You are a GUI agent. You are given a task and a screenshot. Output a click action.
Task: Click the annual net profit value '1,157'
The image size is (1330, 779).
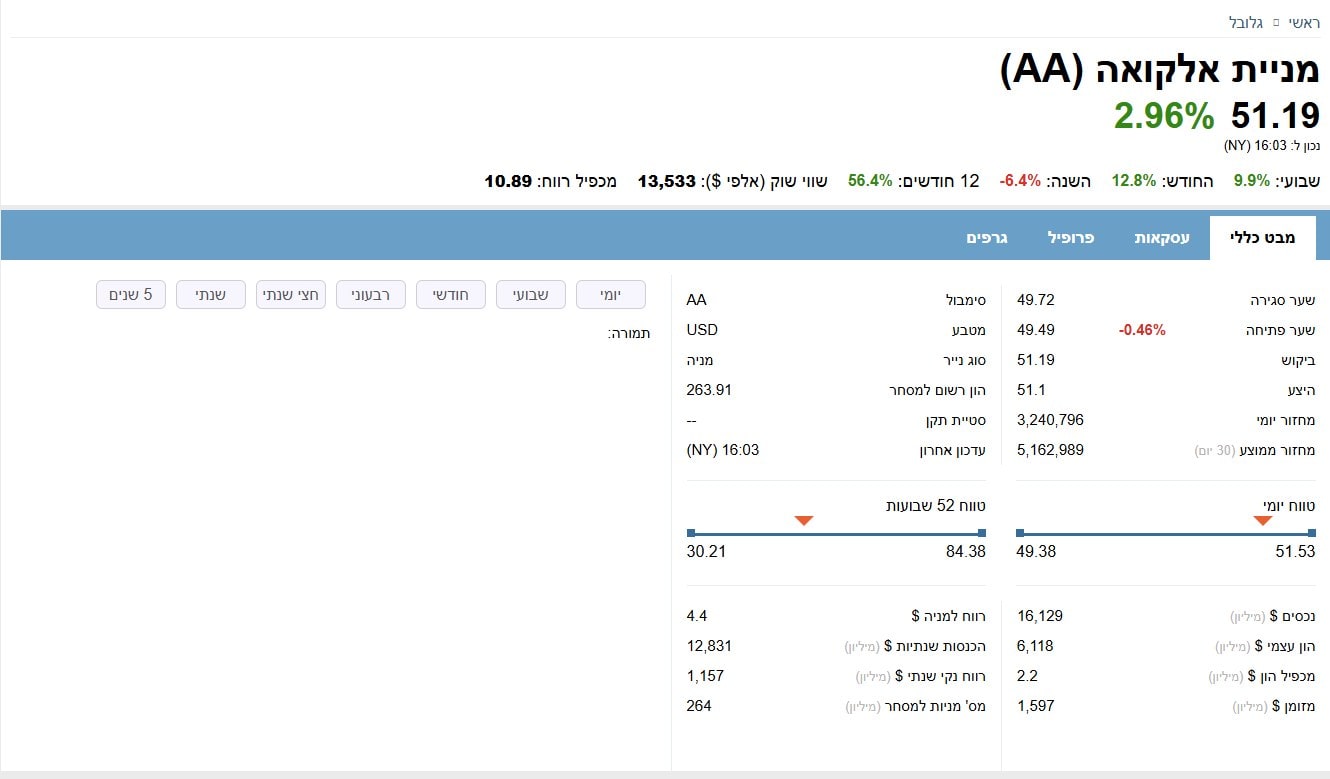pos(705,676)
